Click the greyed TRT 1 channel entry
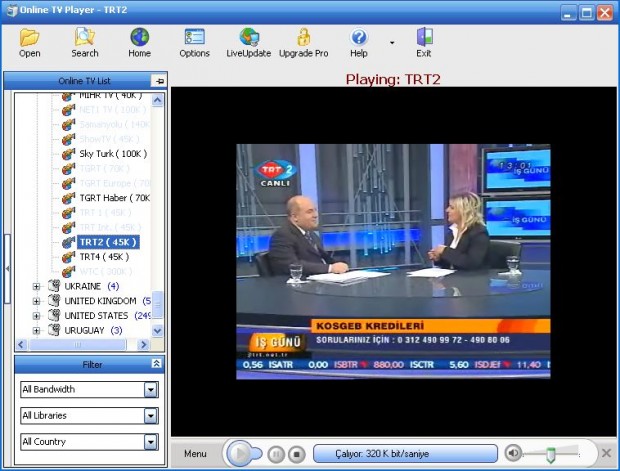Viewport: 620px width, 471px height. [105, 213]
